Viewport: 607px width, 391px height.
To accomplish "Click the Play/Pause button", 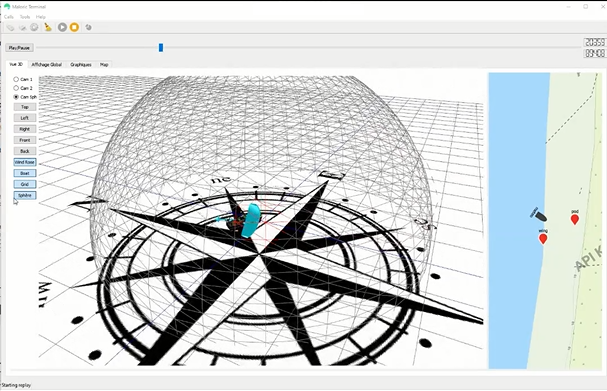I will (19, 48).
